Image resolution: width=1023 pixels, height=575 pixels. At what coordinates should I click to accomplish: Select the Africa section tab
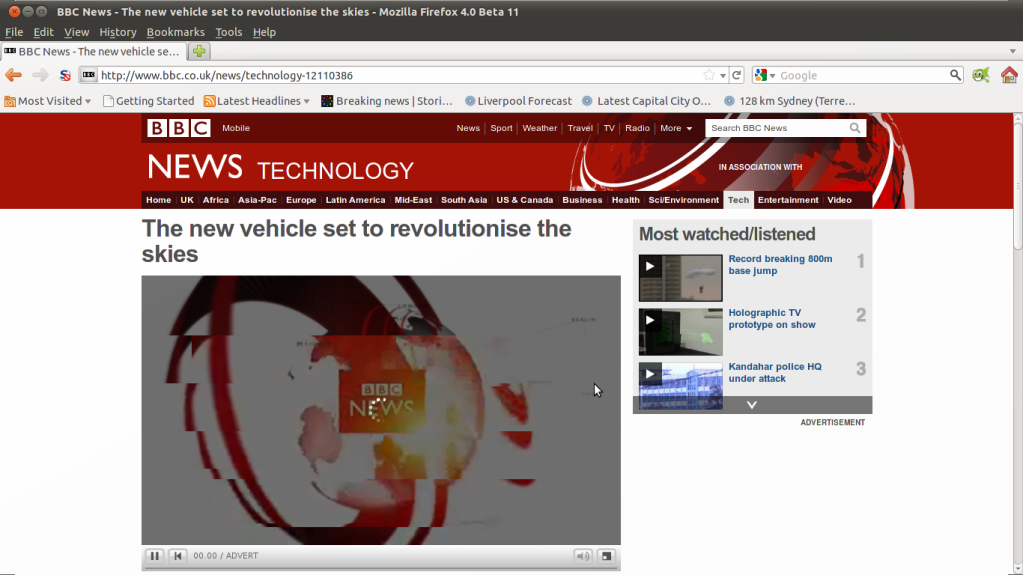pyautogui.click(x=216, y=200)
